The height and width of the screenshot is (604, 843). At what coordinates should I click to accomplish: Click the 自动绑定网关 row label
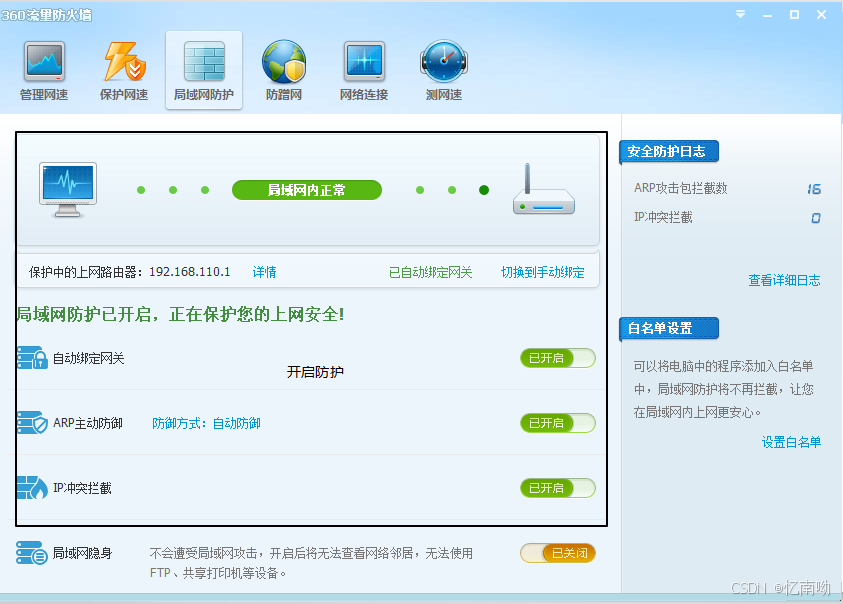89,358
